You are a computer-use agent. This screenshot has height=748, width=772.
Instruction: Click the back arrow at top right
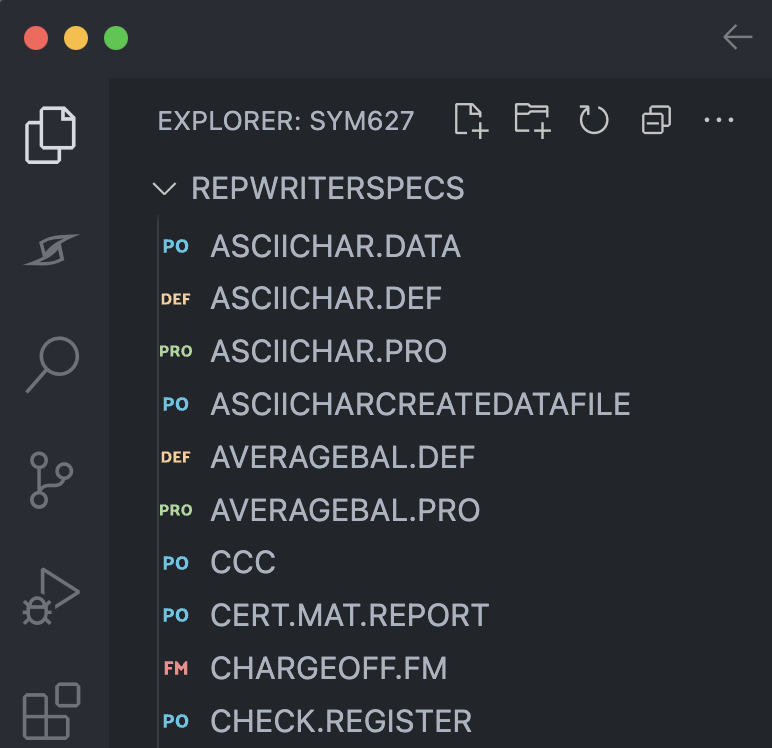[737, 38]
